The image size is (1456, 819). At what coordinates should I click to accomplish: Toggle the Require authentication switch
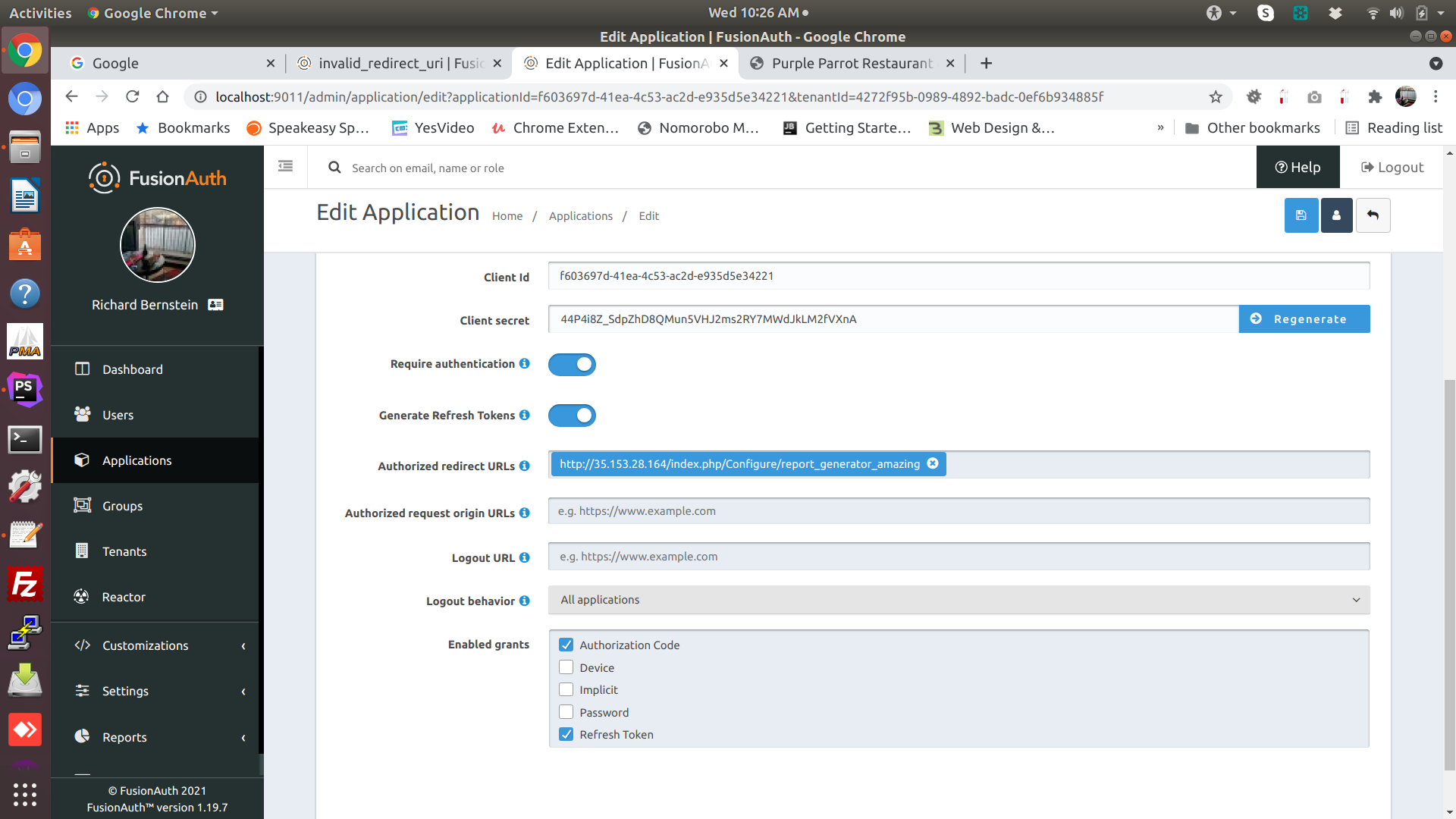click(572, 365)
